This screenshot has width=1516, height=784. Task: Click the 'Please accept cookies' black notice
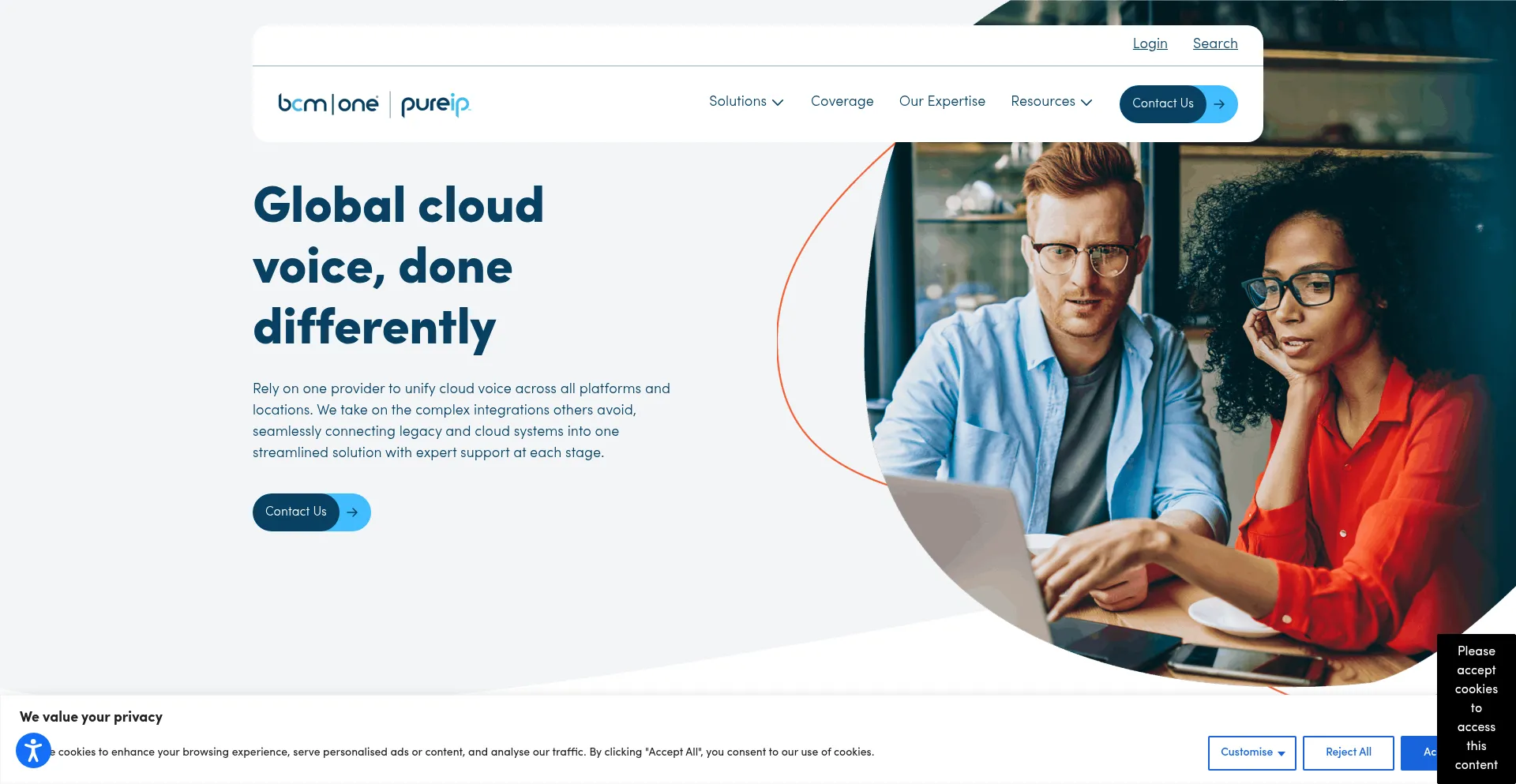1476,707
